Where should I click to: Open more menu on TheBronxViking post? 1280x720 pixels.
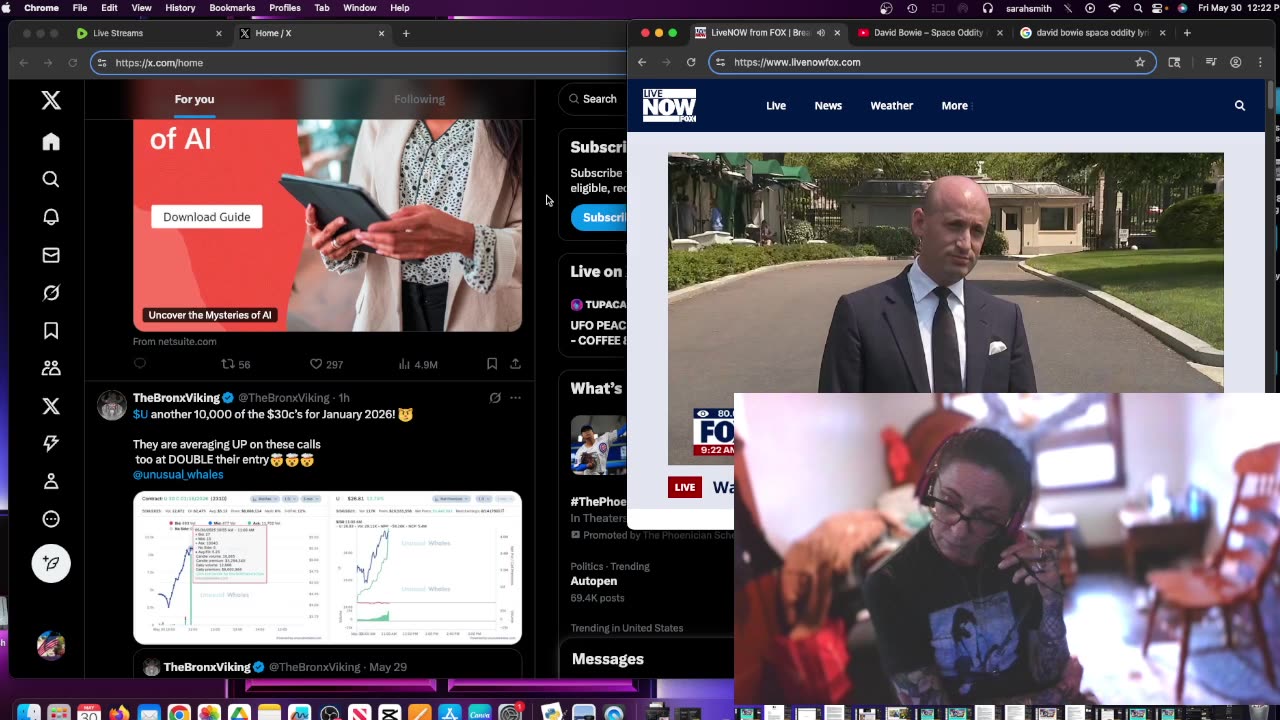(x=515, y=397)
